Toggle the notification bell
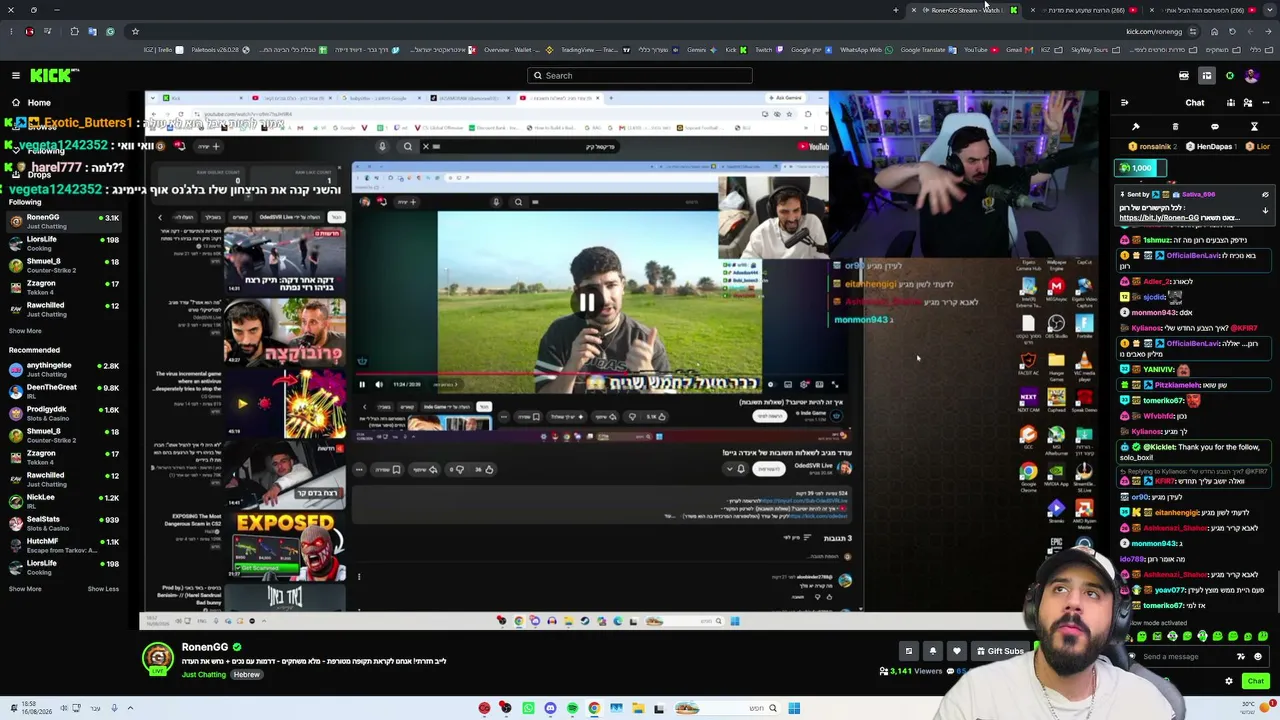Viewport: 1280px width, 720px height. (933, 651)
